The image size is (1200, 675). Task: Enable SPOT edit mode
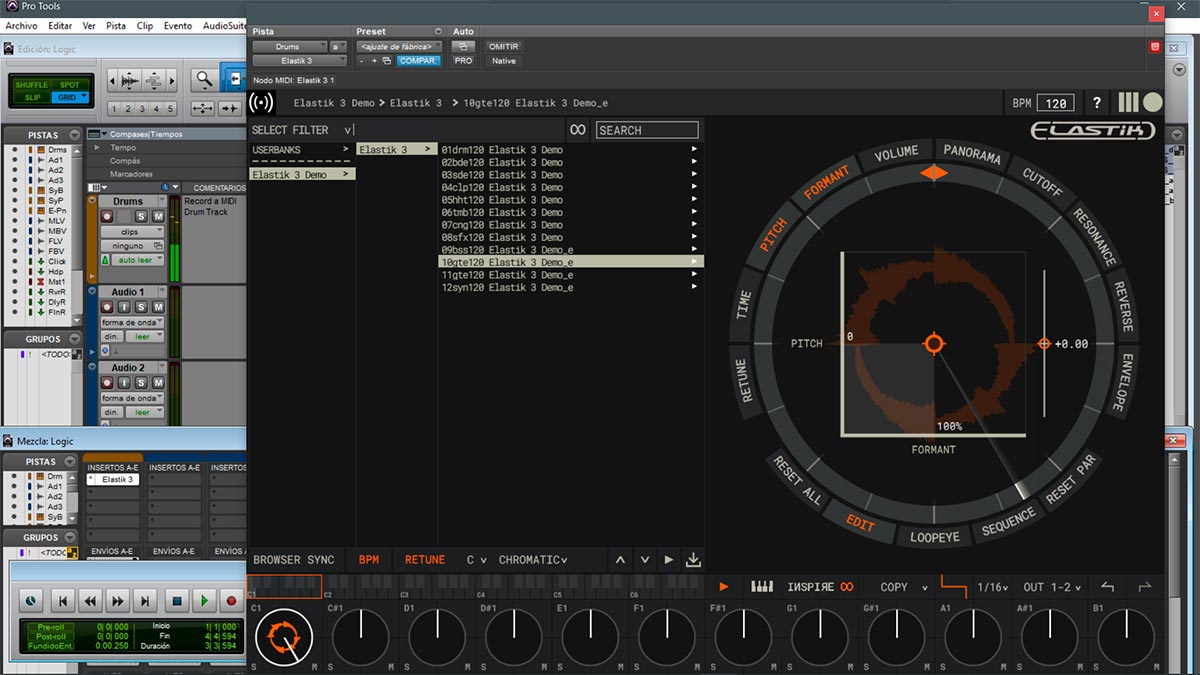(69, 85)
